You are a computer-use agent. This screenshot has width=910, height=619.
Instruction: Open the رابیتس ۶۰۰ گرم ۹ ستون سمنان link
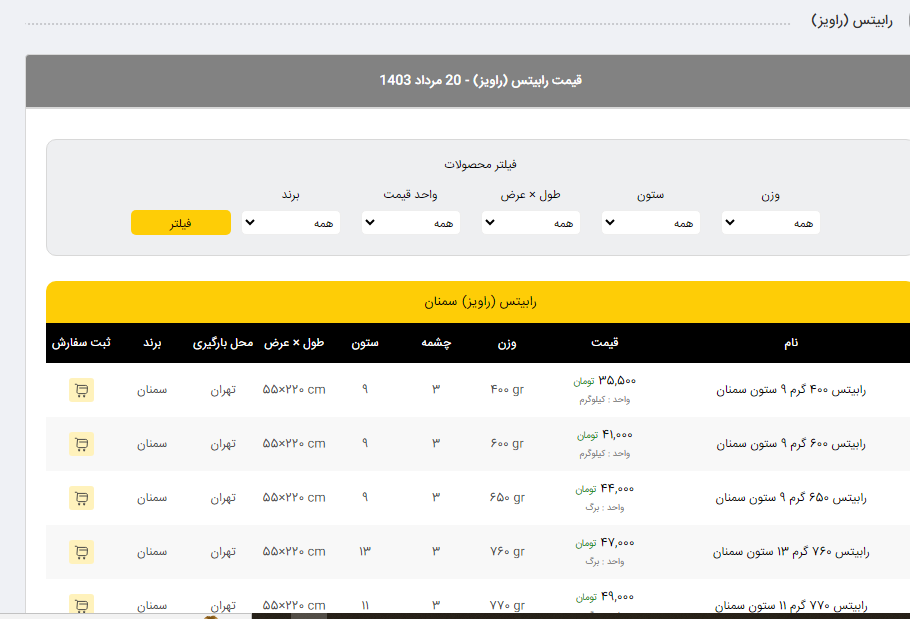coord(791,444)
